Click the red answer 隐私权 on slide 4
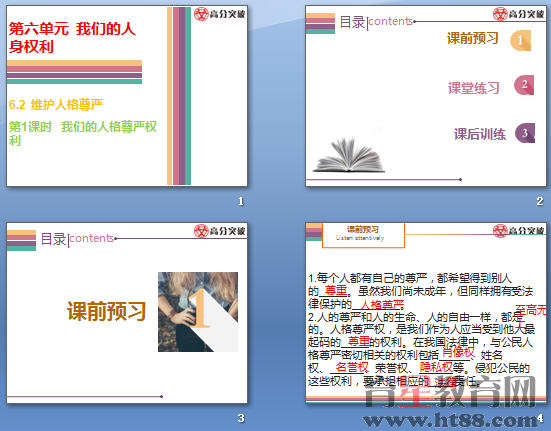This screenshot has height=431, width=551. [436, 367]
